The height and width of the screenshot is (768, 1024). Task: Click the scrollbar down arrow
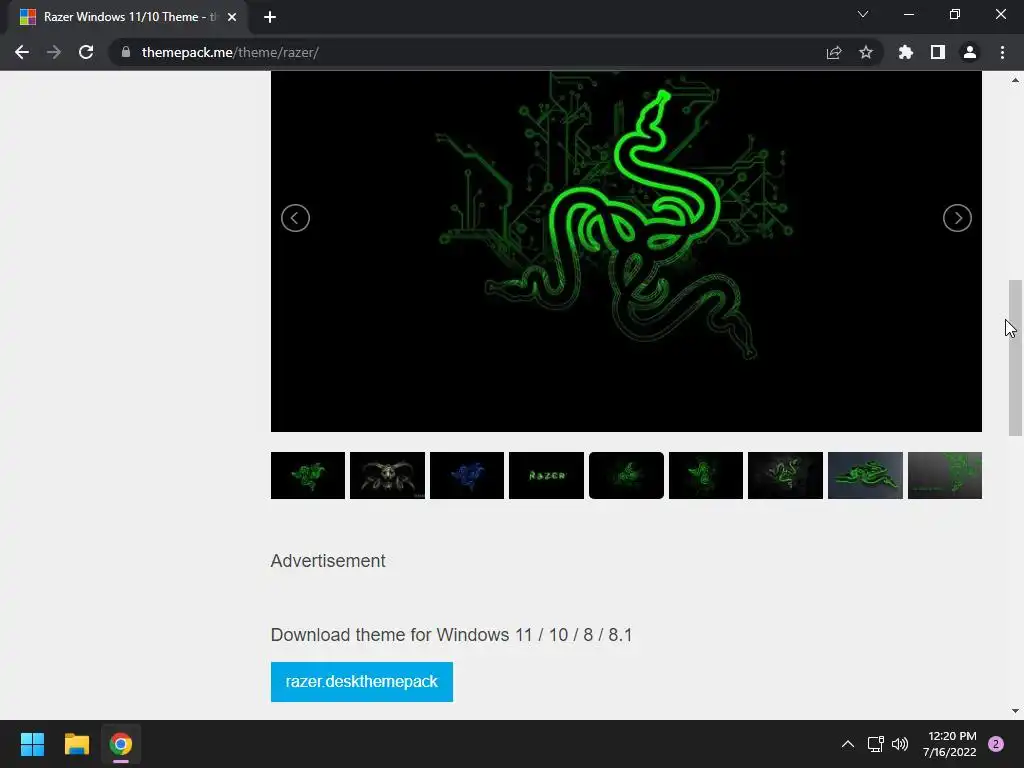(1015, 711)
